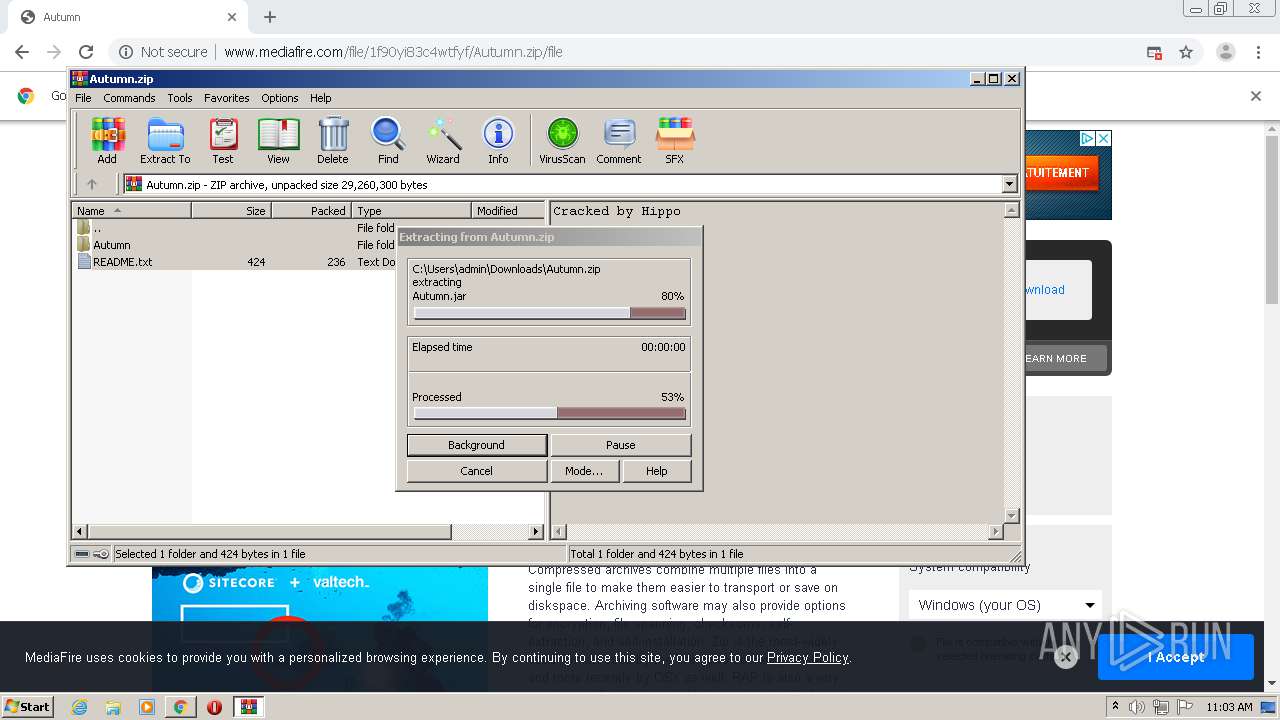Click the Mode... button

pyautogui.click(x=584, y=471)
